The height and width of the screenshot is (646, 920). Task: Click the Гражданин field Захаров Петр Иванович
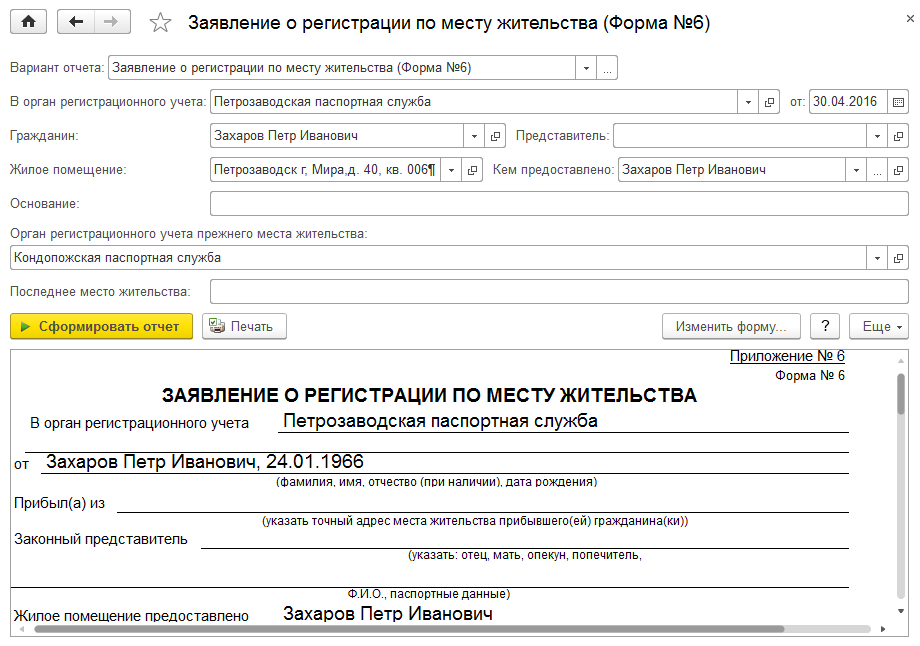[x=337, y=136]
